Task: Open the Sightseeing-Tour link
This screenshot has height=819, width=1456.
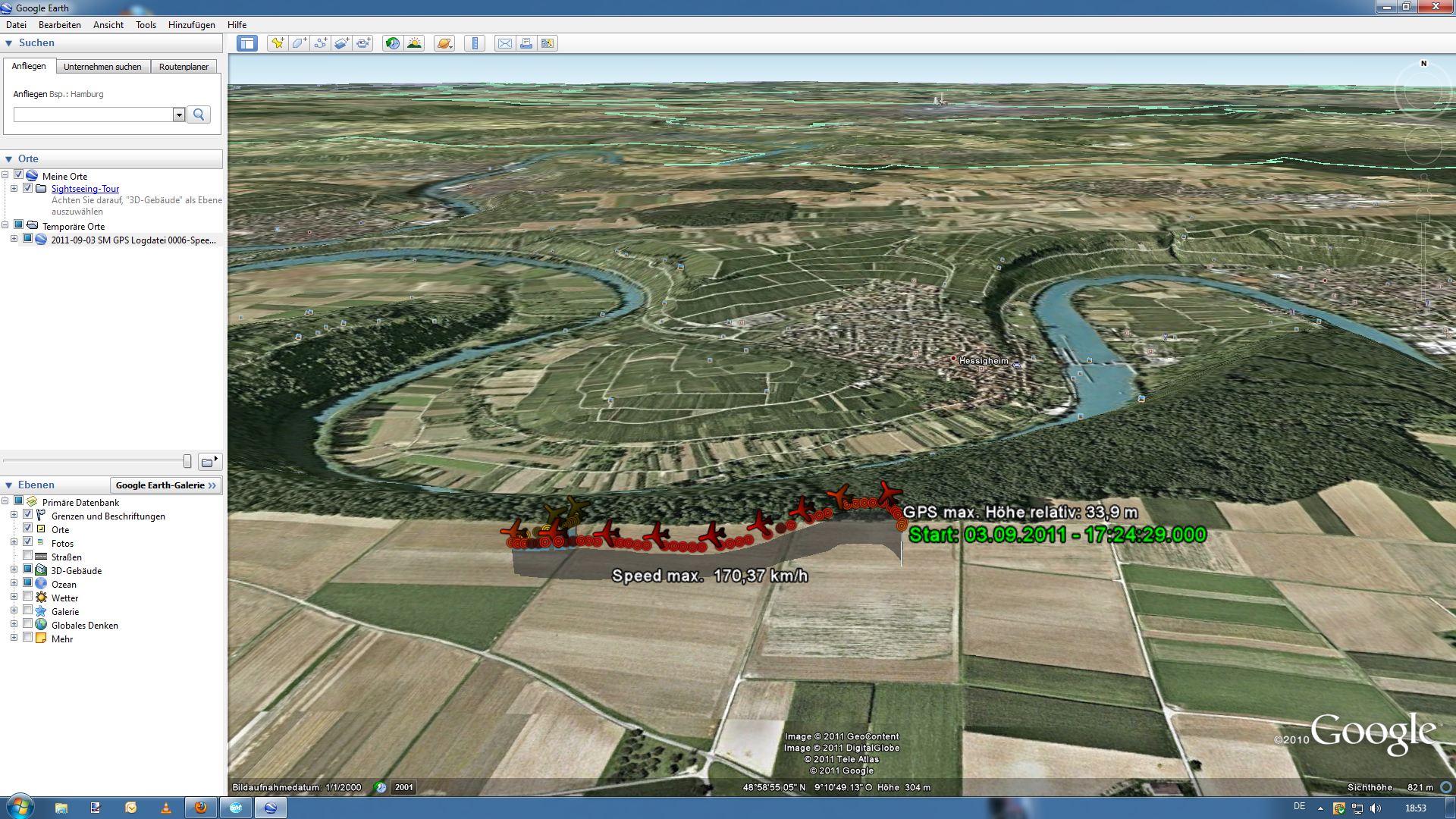Action: coord(85,189)
